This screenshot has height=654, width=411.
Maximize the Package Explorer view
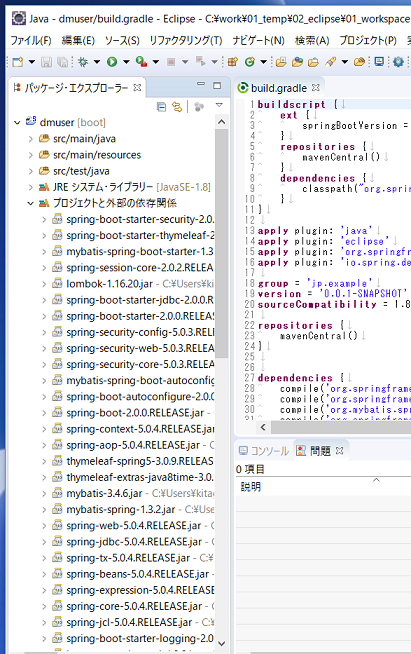pyautogui.click(x=217, y=86)
